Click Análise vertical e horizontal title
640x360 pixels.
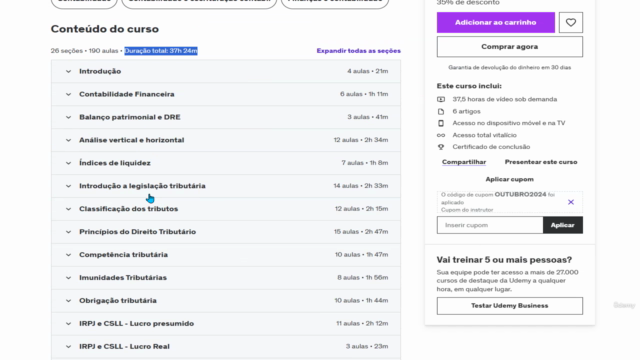tap(131, 140)
